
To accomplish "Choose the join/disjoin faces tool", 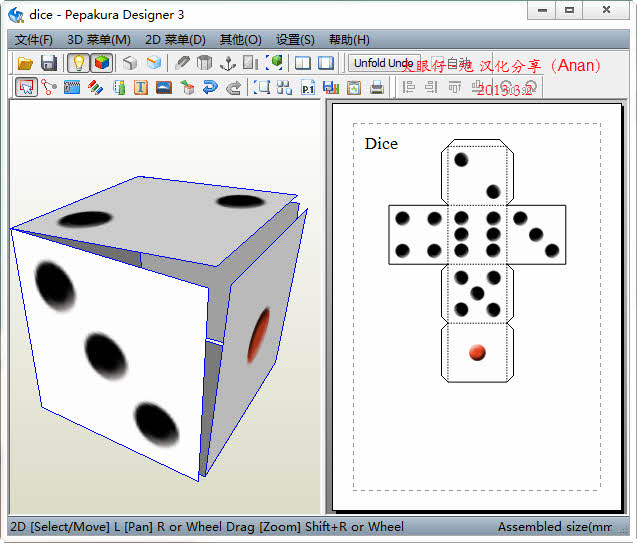I will (x=49, y=88).
